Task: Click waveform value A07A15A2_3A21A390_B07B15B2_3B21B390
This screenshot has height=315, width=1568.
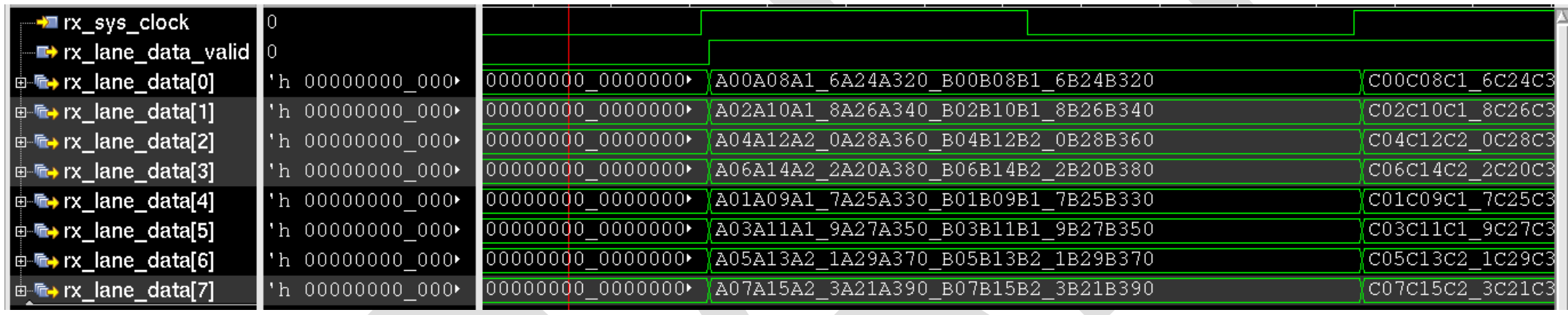Action: (935, 289)
